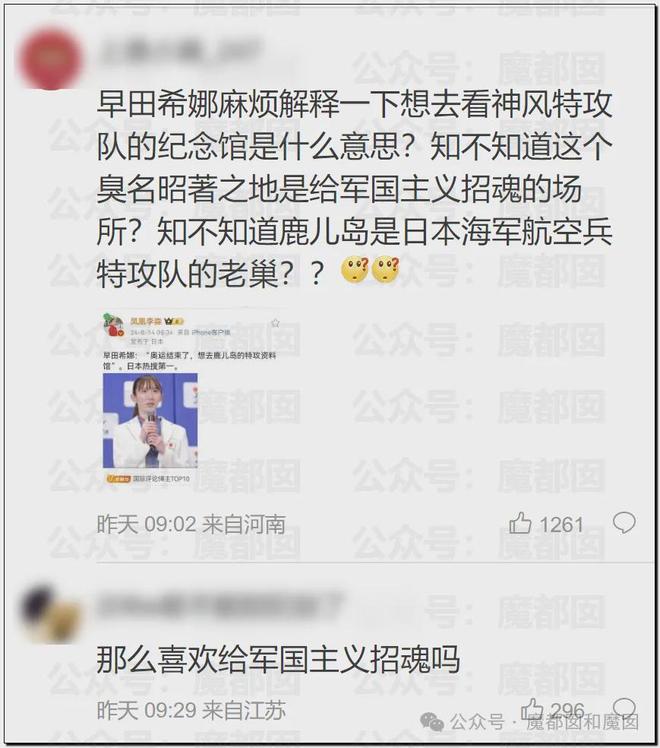
Task: Click the star icon in embedded post
Action: coord(275,323)
